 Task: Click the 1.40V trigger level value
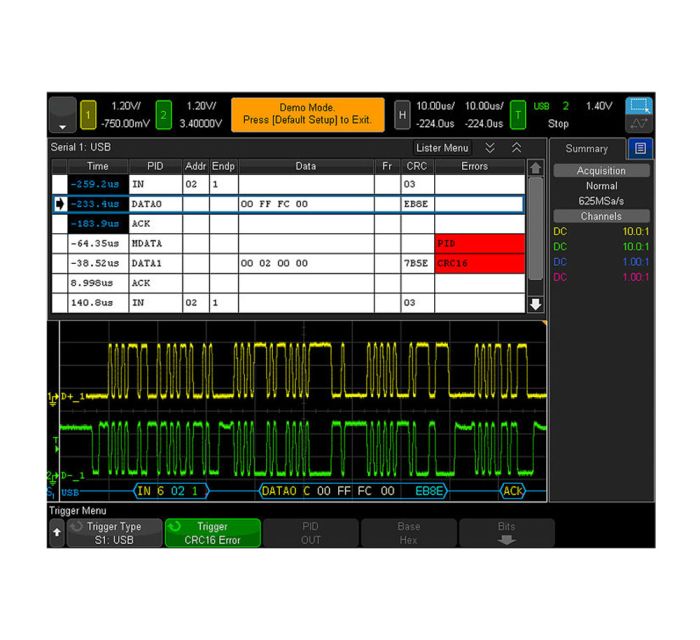point(599,106)
